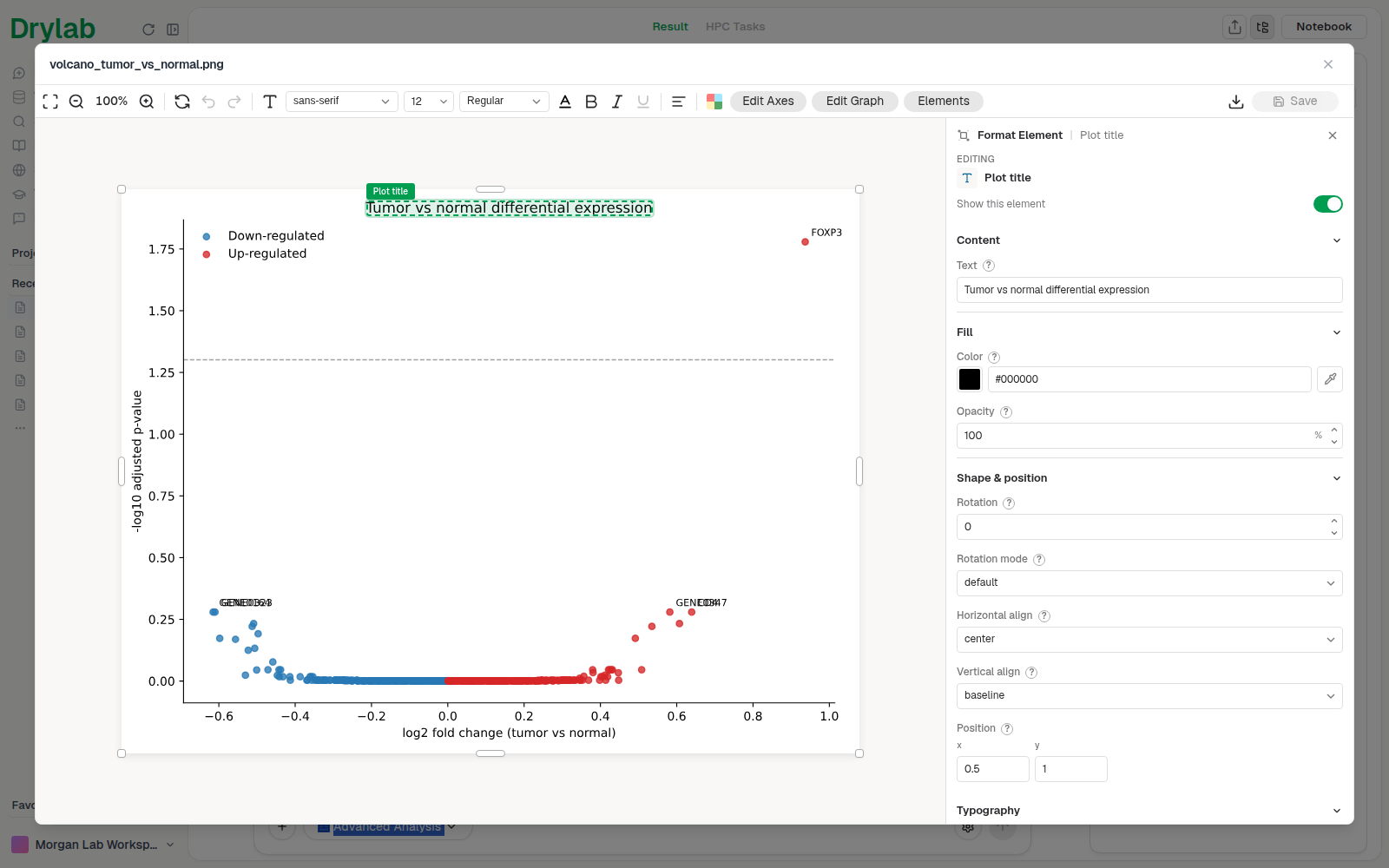
Task: Download the plot image
Action: pyautogui.click(x=1236, y=102)
